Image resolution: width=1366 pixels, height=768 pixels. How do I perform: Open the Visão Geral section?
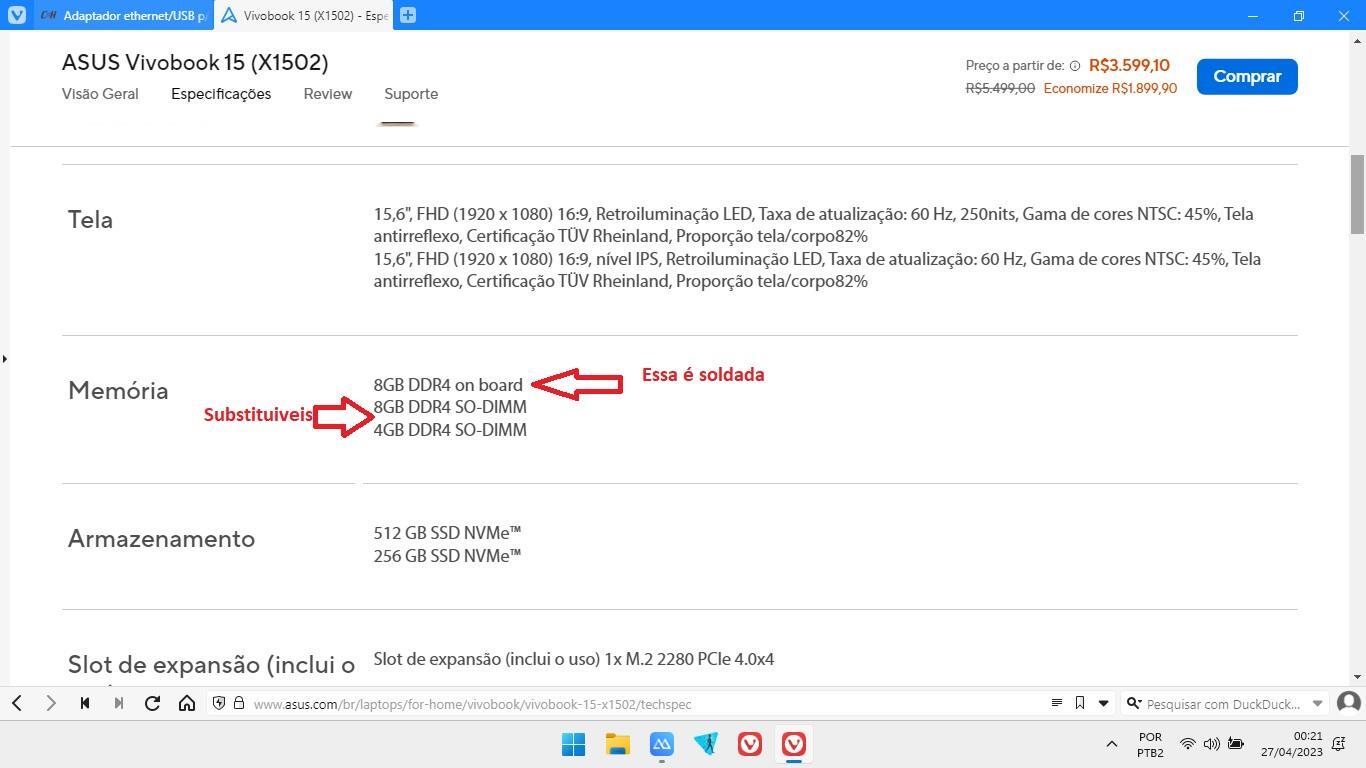pyautogui.click(x=100, y=94)
